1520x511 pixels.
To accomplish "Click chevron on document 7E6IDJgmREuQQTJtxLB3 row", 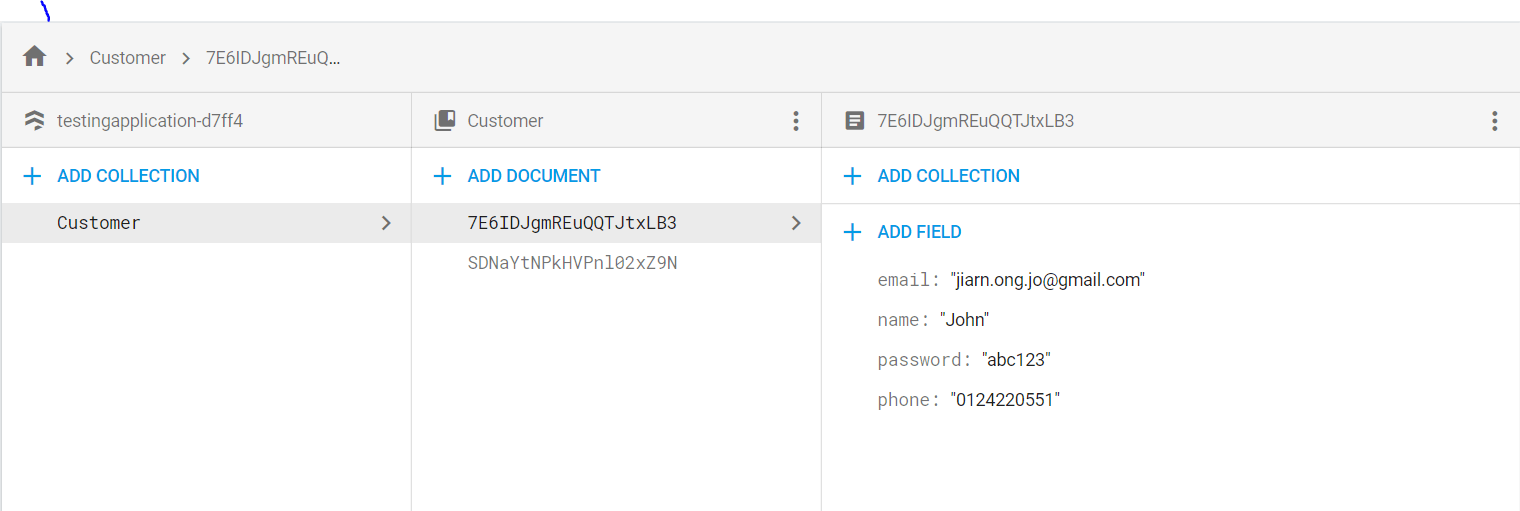I will tap(796, 223).
